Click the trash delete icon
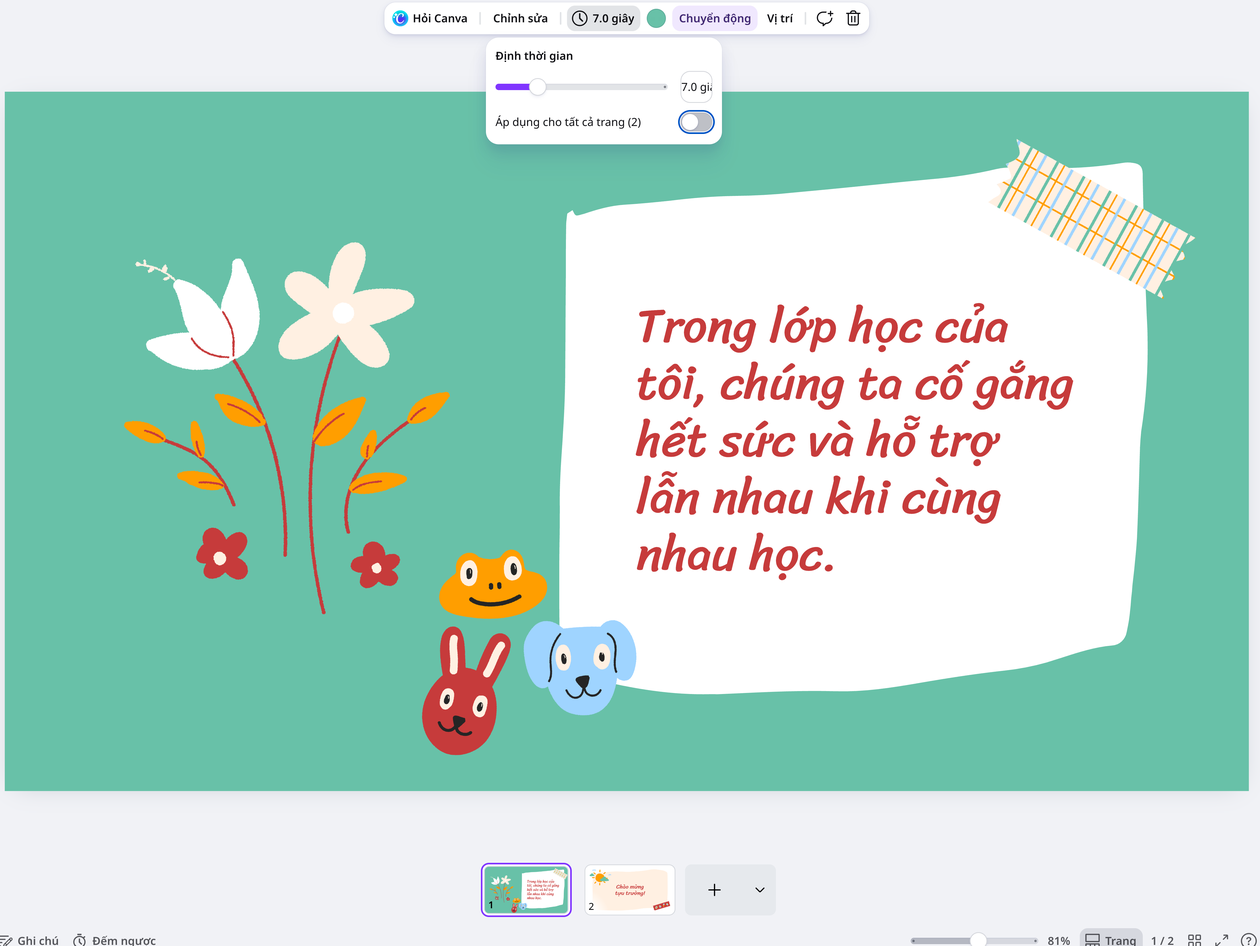 tap(853, 18)
